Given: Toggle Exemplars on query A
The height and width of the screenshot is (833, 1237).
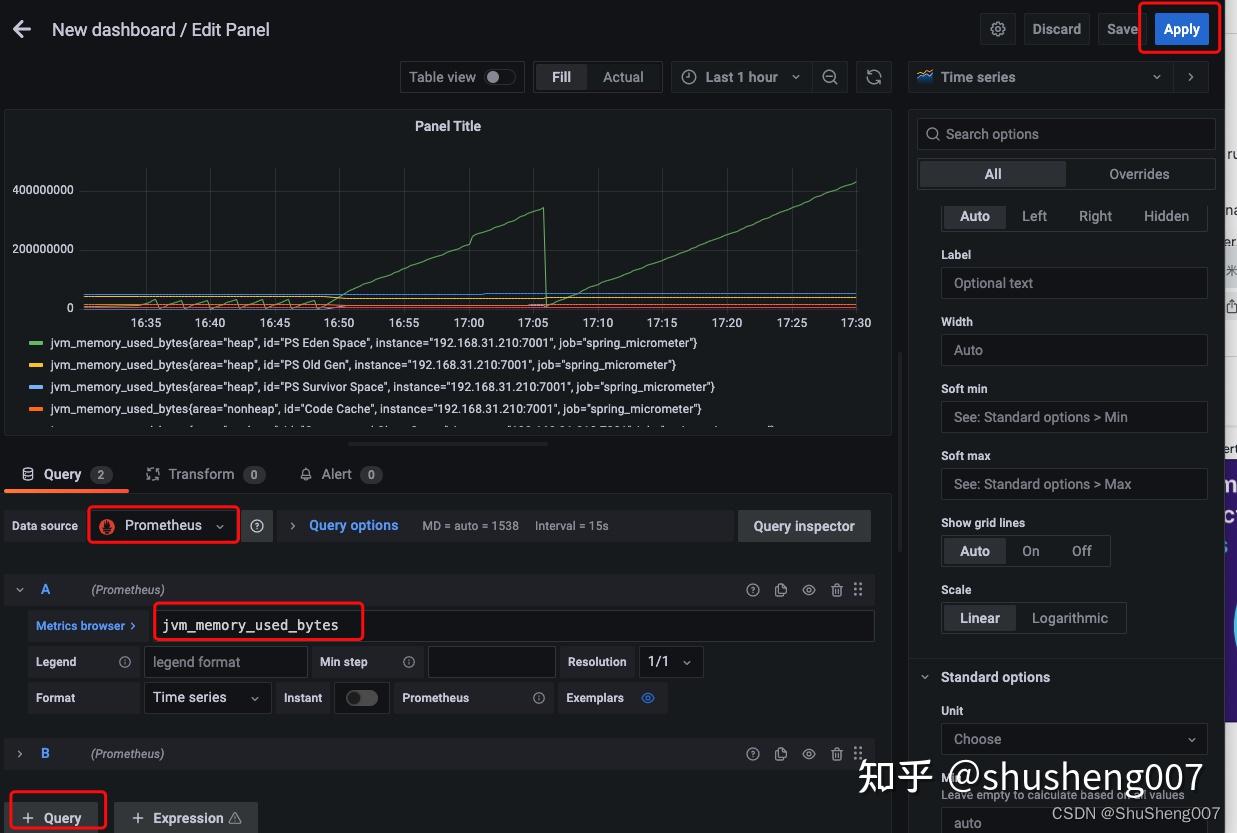Looking at the screenshot, I should [x=647, y=697].
